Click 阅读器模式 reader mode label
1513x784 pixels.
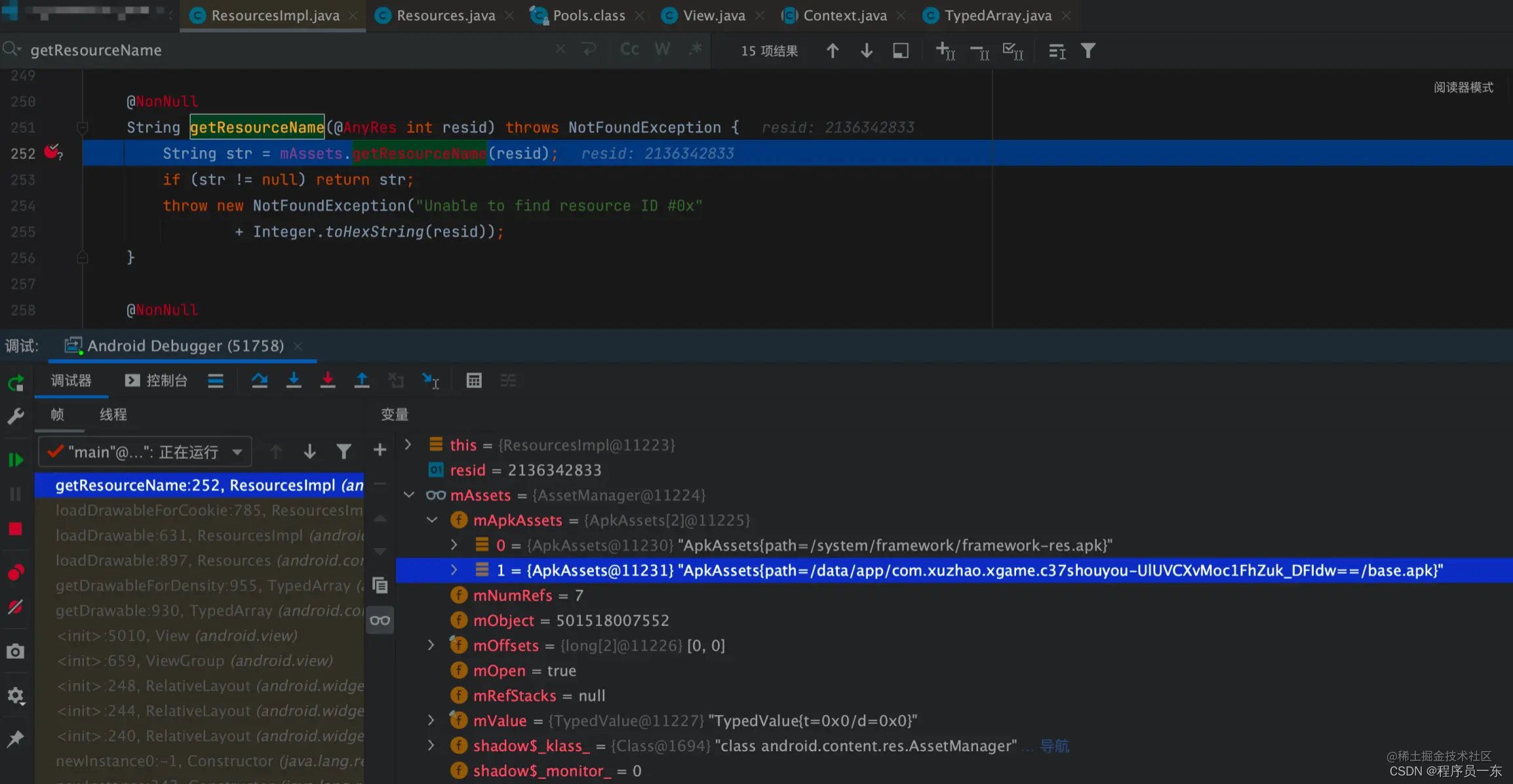point(1463,87)
